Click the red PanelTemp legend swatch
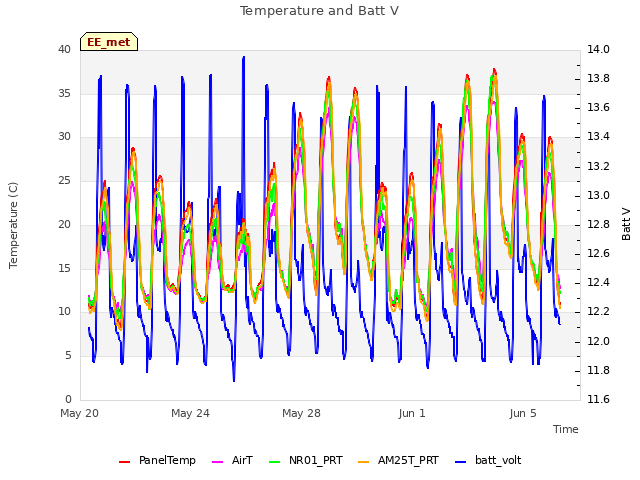 (x=124, y=462)
